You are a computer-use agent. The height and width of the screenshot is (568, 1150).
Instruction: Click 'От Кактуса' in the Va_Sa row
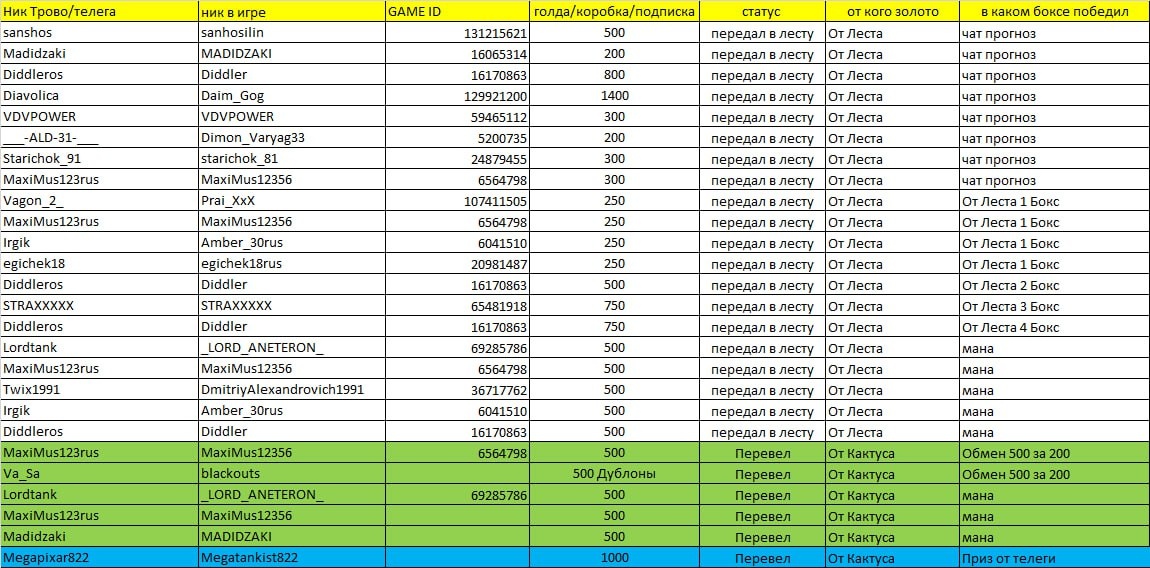coord(893,474)
